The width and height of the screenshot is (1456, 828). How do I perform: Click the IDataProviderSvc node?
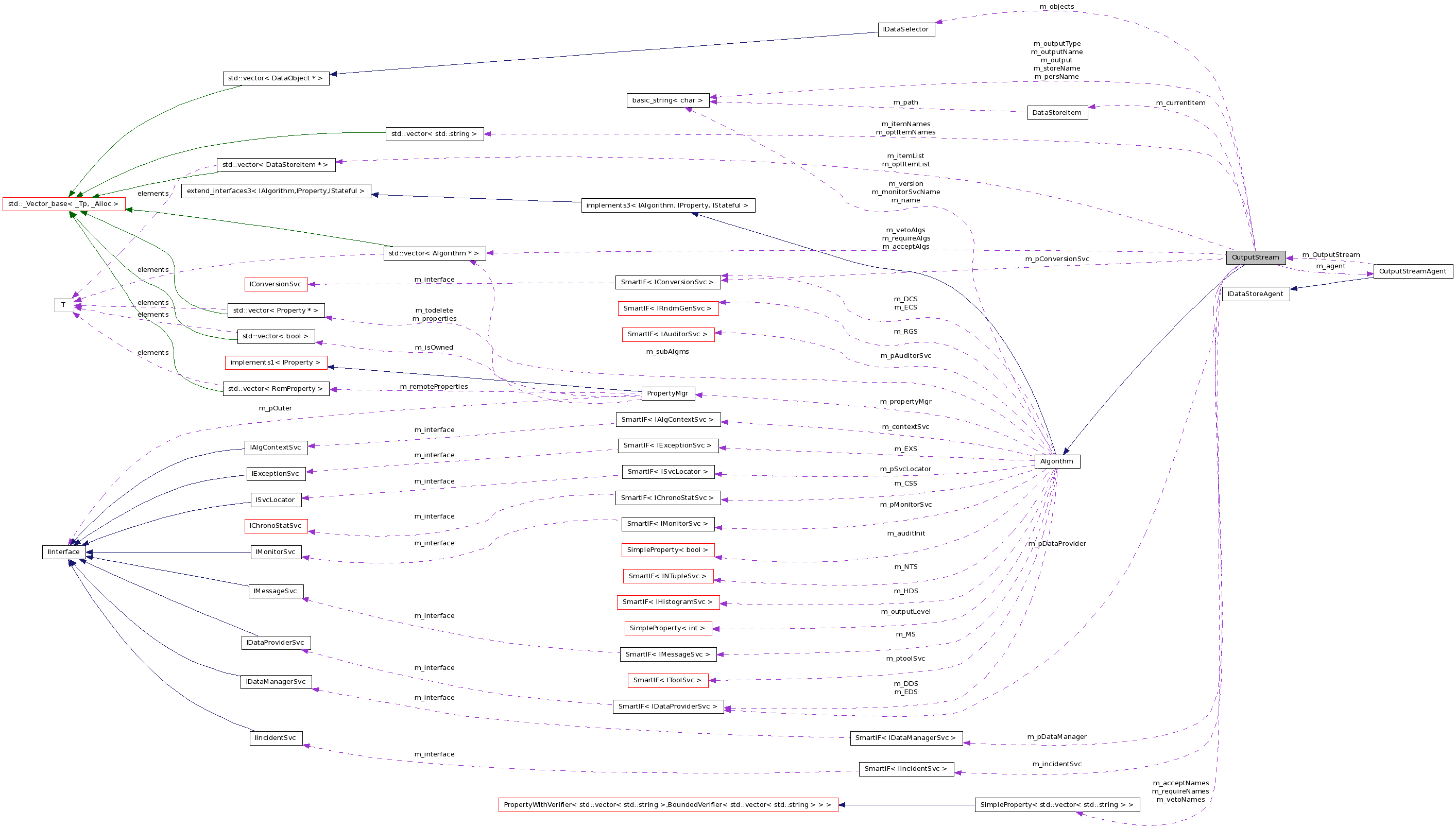pos(276,642)
